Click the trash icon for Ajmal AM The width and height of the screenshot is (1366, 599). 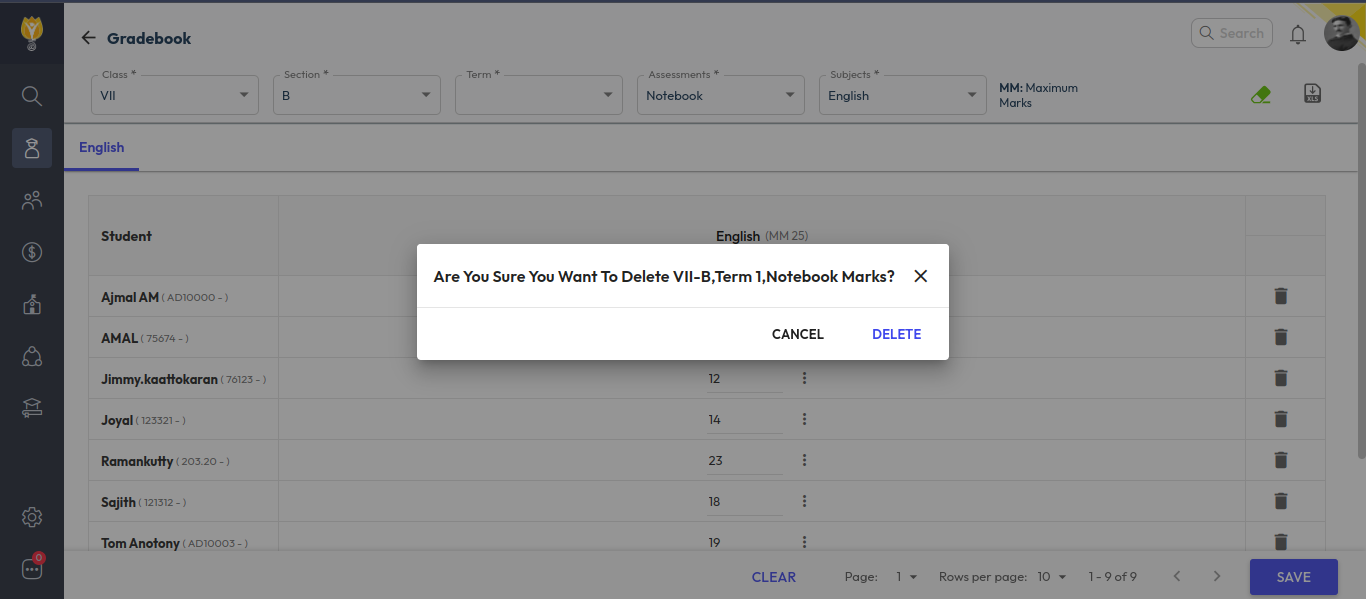pyautogui.click(x=1280, y=296)
